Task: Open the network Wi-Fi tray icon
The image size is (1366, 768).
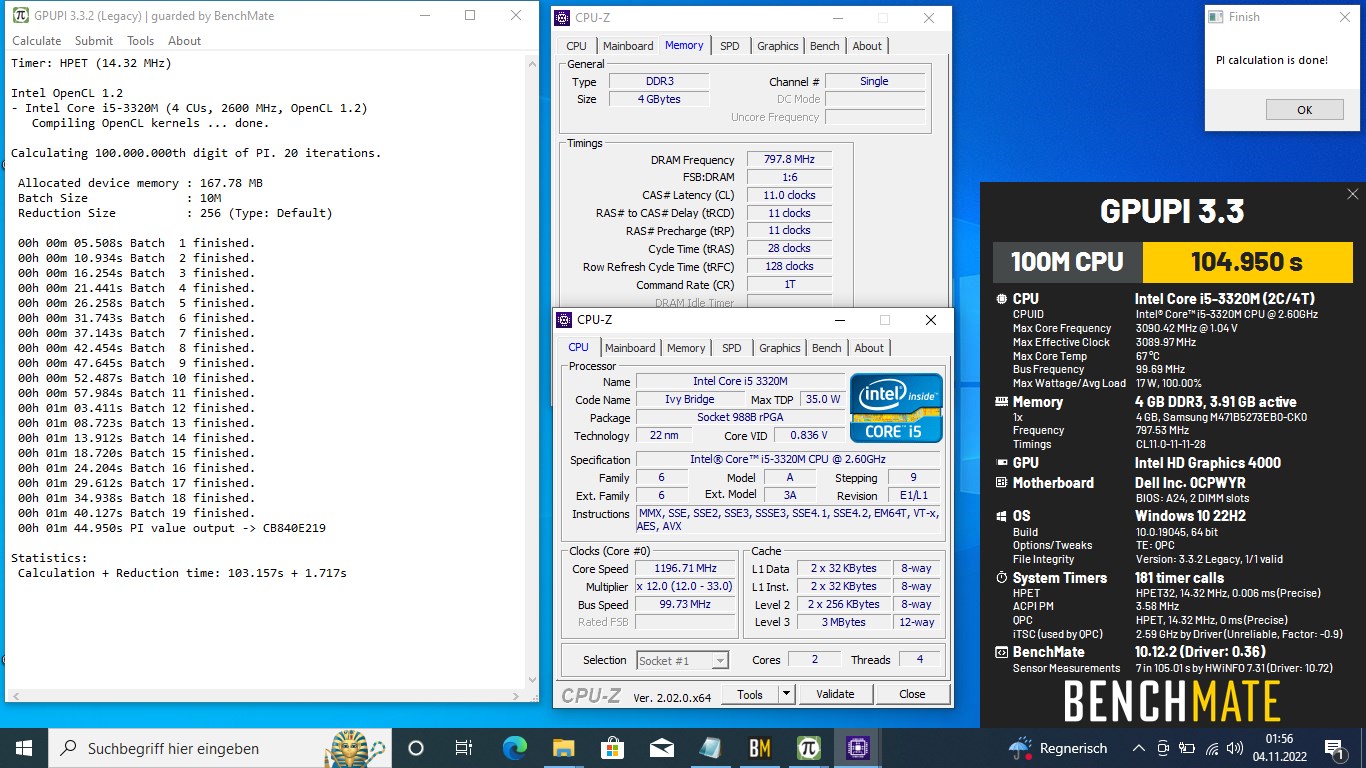Action: pos(1212,747)
